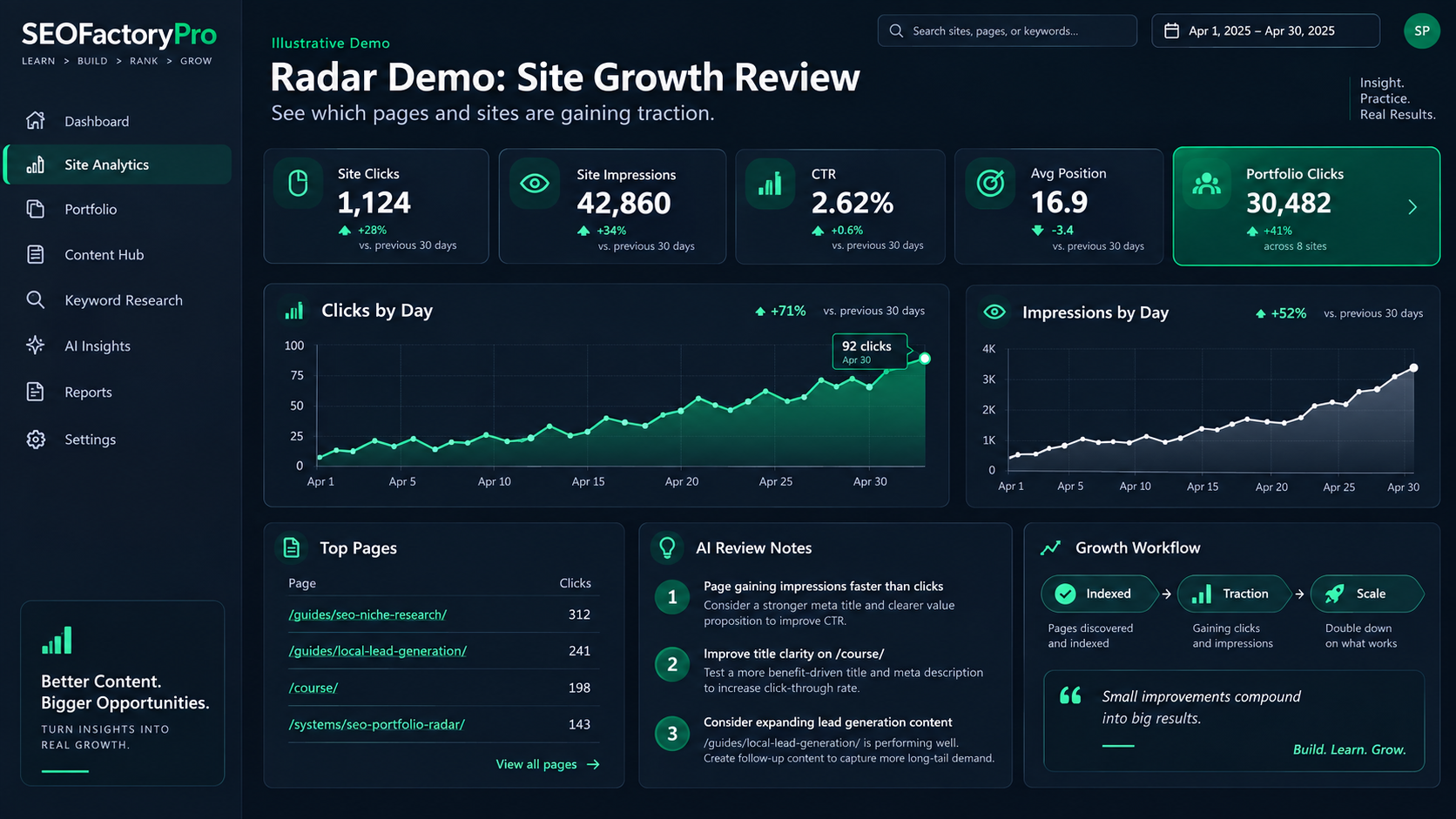Image resolution: width=1456 pixels, height=819 pixels.
Task: Select Site Analytics in the sidebar
Action: (x=118, y=164)
